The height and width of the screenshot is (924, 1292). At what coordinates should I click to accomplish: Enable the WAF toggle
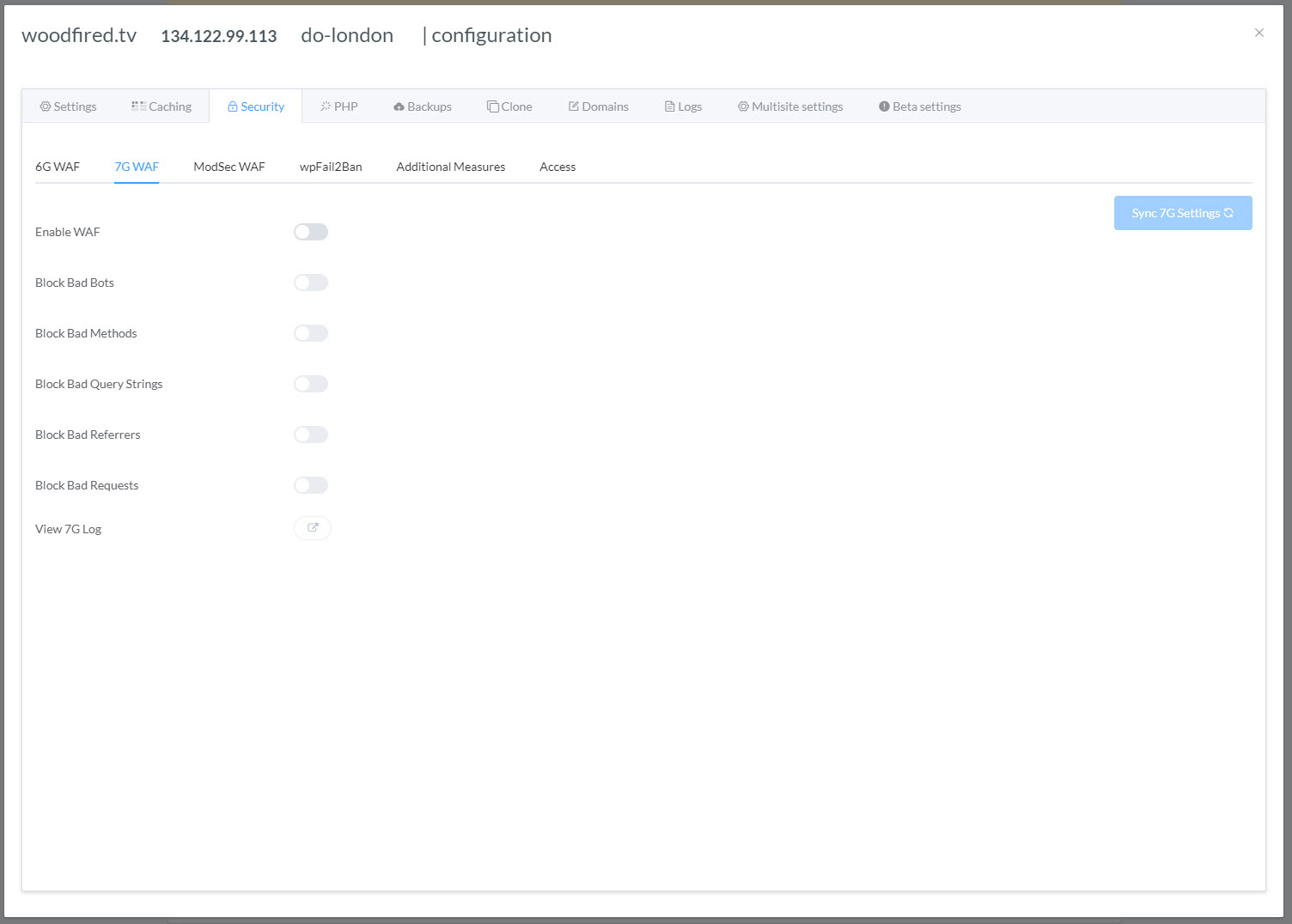(310, 231)
